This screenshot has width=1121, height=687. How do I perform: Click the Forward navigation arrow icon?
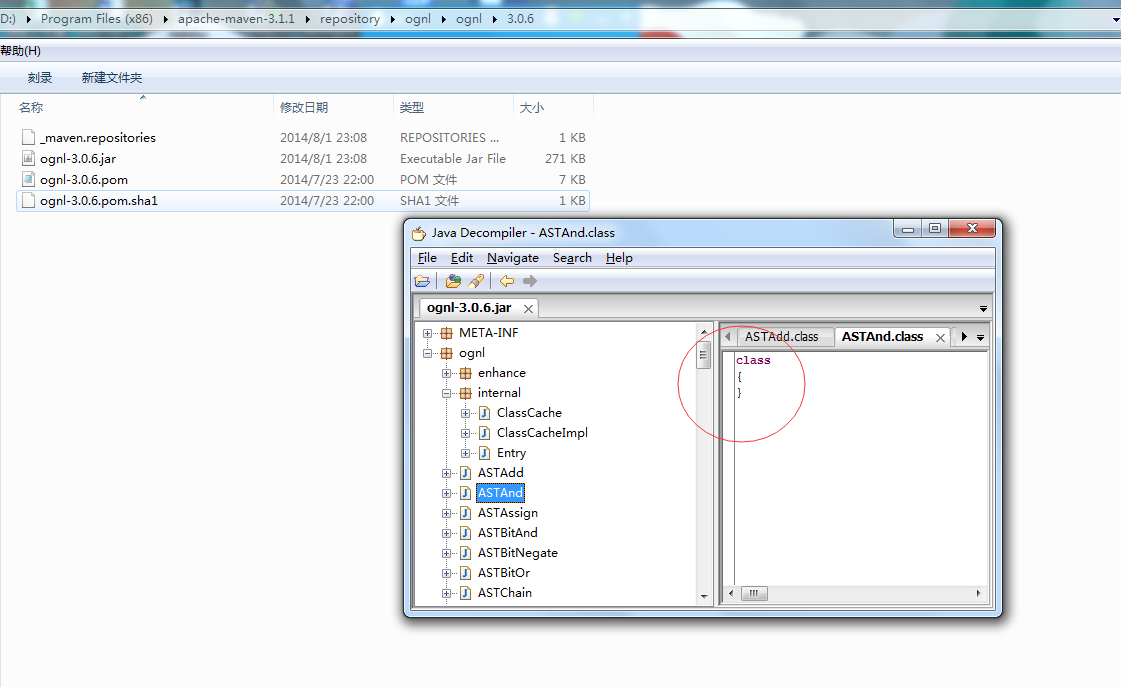point(529,281)
